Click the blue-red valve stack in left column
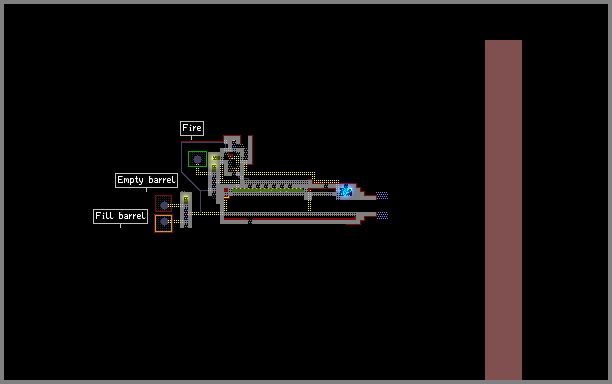The width and height of the screenshot is (612, 384). [x=186, y=213]
